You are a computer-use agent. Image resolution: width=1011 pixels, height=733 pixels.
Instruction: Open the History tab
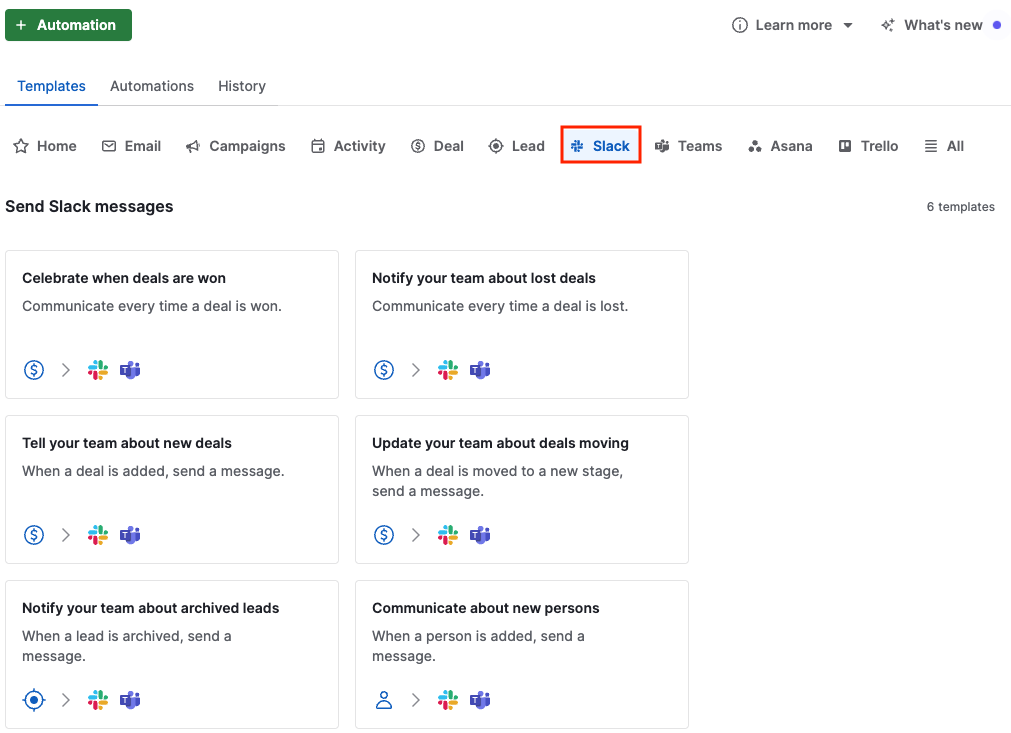tap(241, 86)
